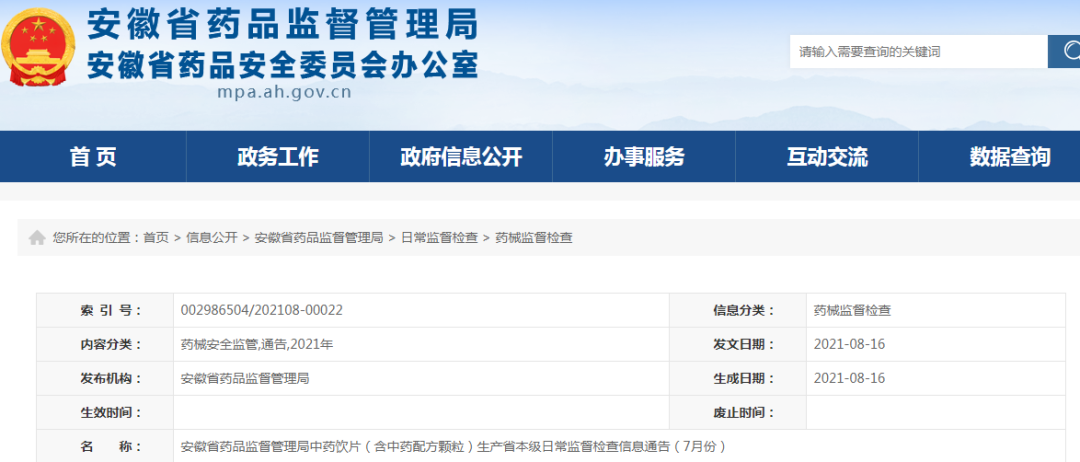
Task: Open the 政府信息公开 navigation menu
Action: tap(461, 157)
